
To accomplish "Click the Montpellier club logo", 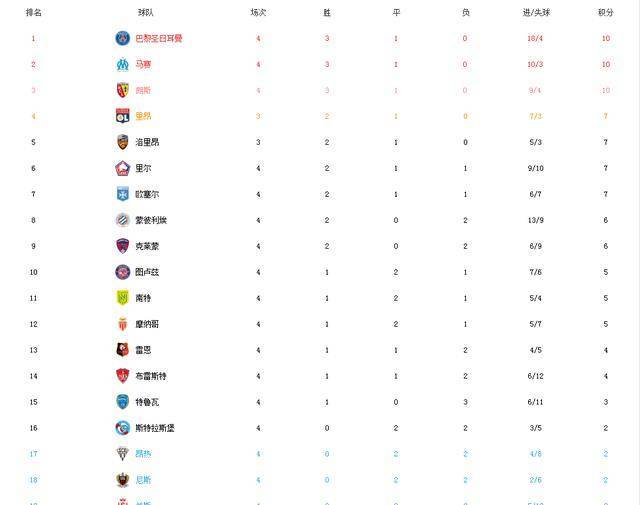I will [x=122, y=220].
